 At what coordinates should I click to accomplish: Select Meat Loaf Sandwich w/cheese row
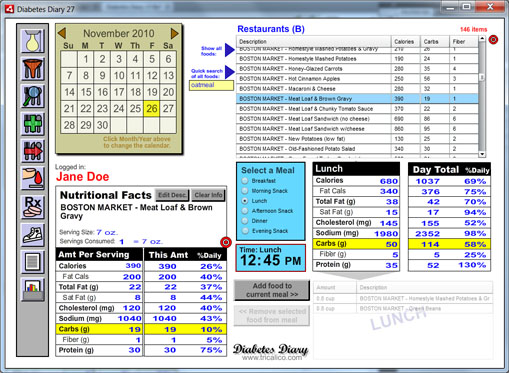pos(357,129)
